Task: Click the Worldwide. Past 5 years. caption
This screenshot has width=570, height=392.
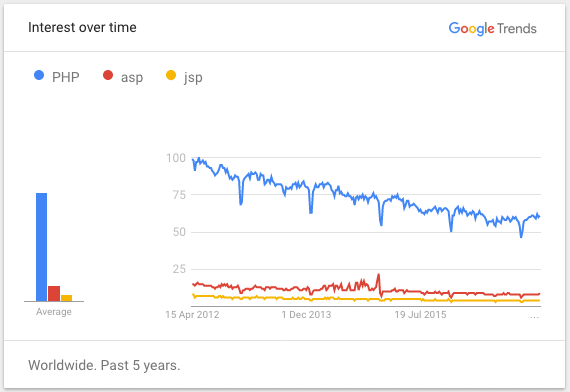Action: point(104,365)
